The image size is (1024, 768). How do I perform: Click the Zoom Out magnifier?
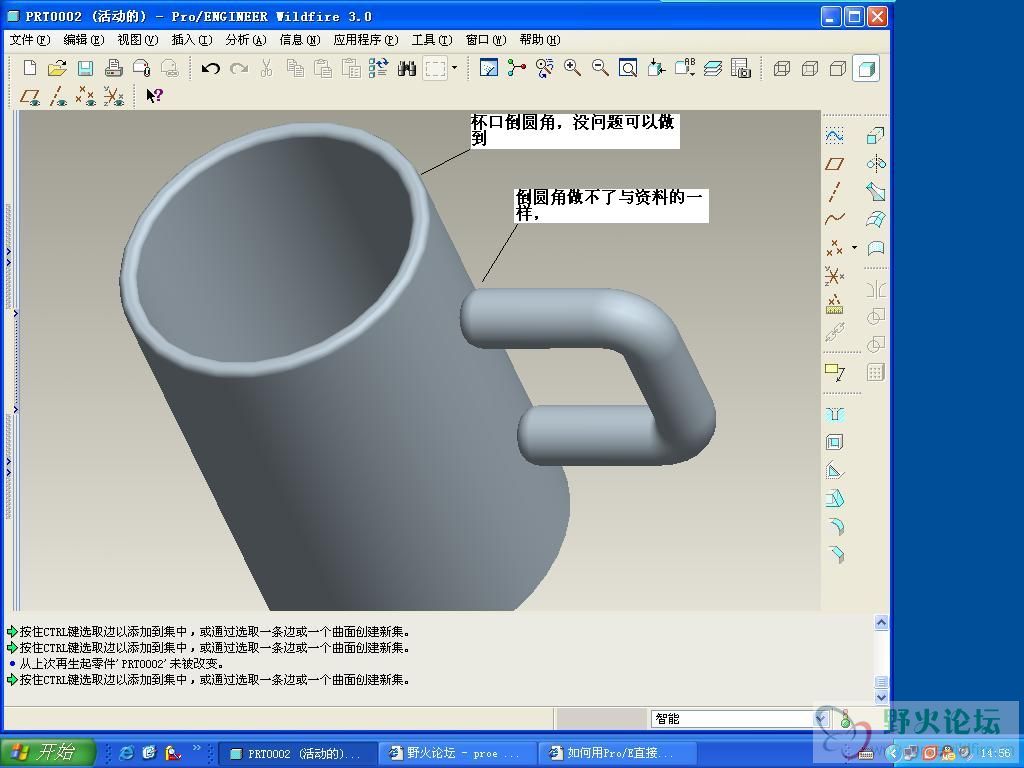(600, 68)
